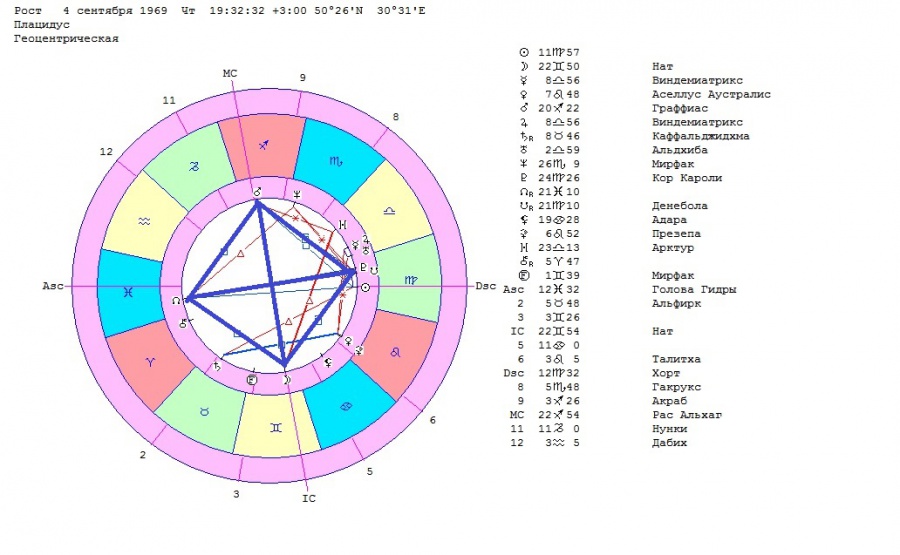Click the Asc label left of the wheel
900x555 pixels.
(53, 287)
